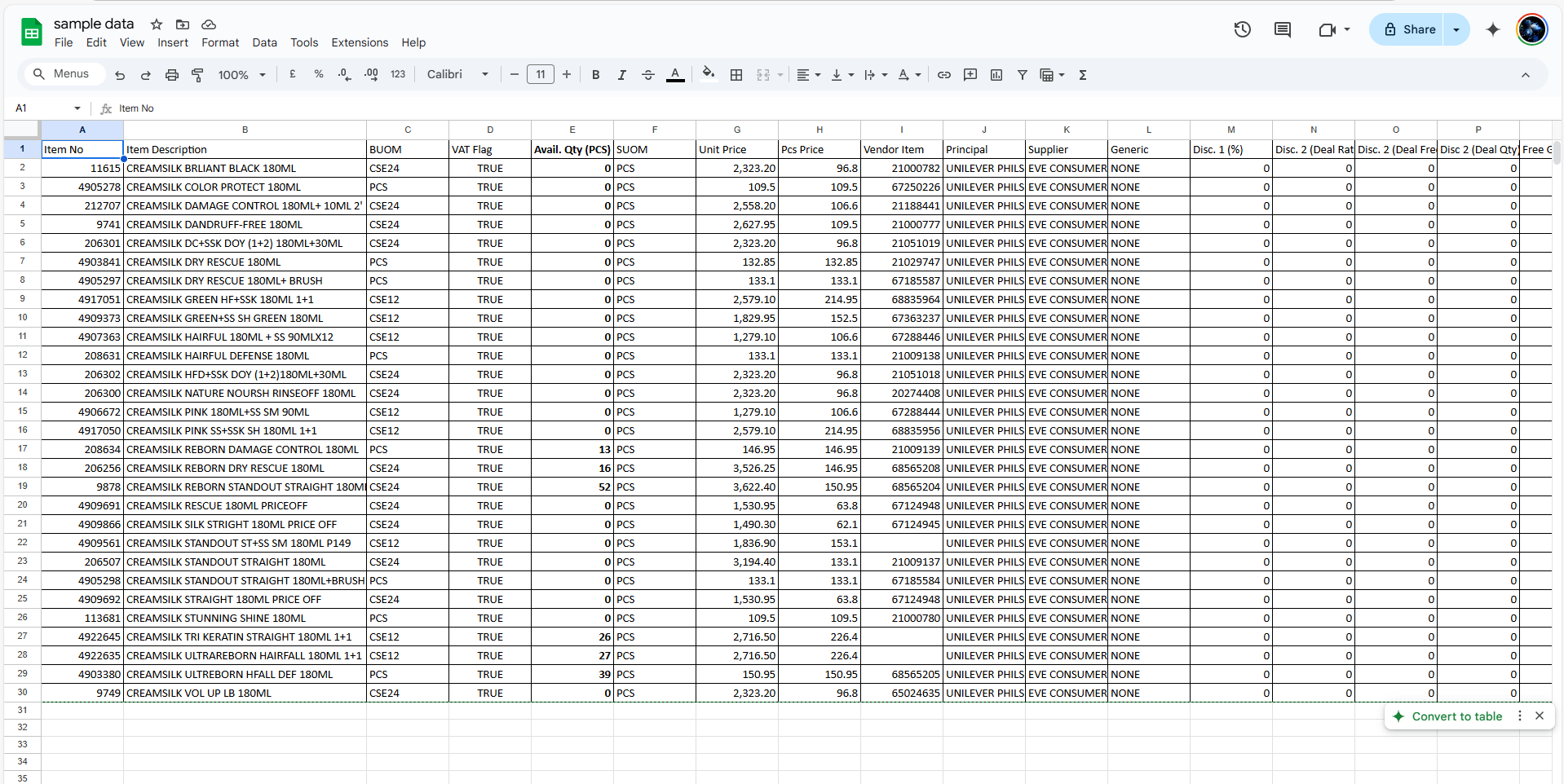
Task: Open comment history panel
Action: point(1283,30)
